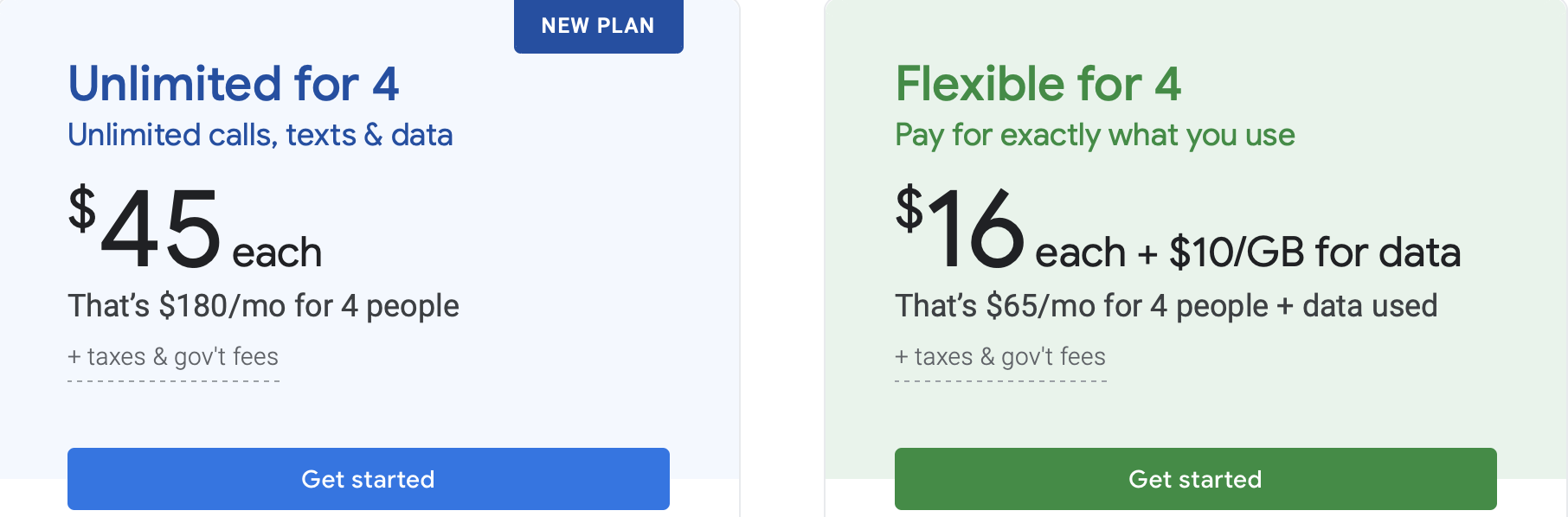Click the NEW PLAN badge
This screenshot has width=1568, height=517.
pos(599,26)
